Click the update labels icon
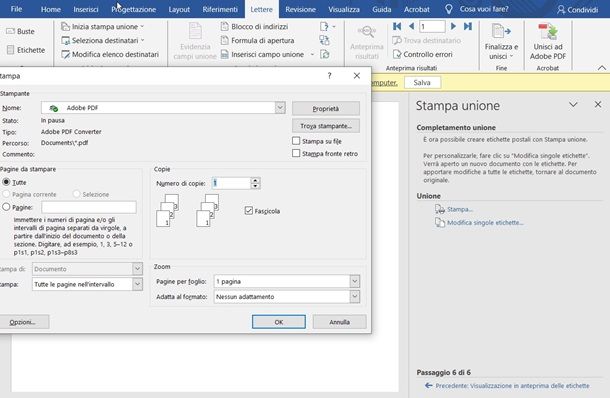 point(324,54)
